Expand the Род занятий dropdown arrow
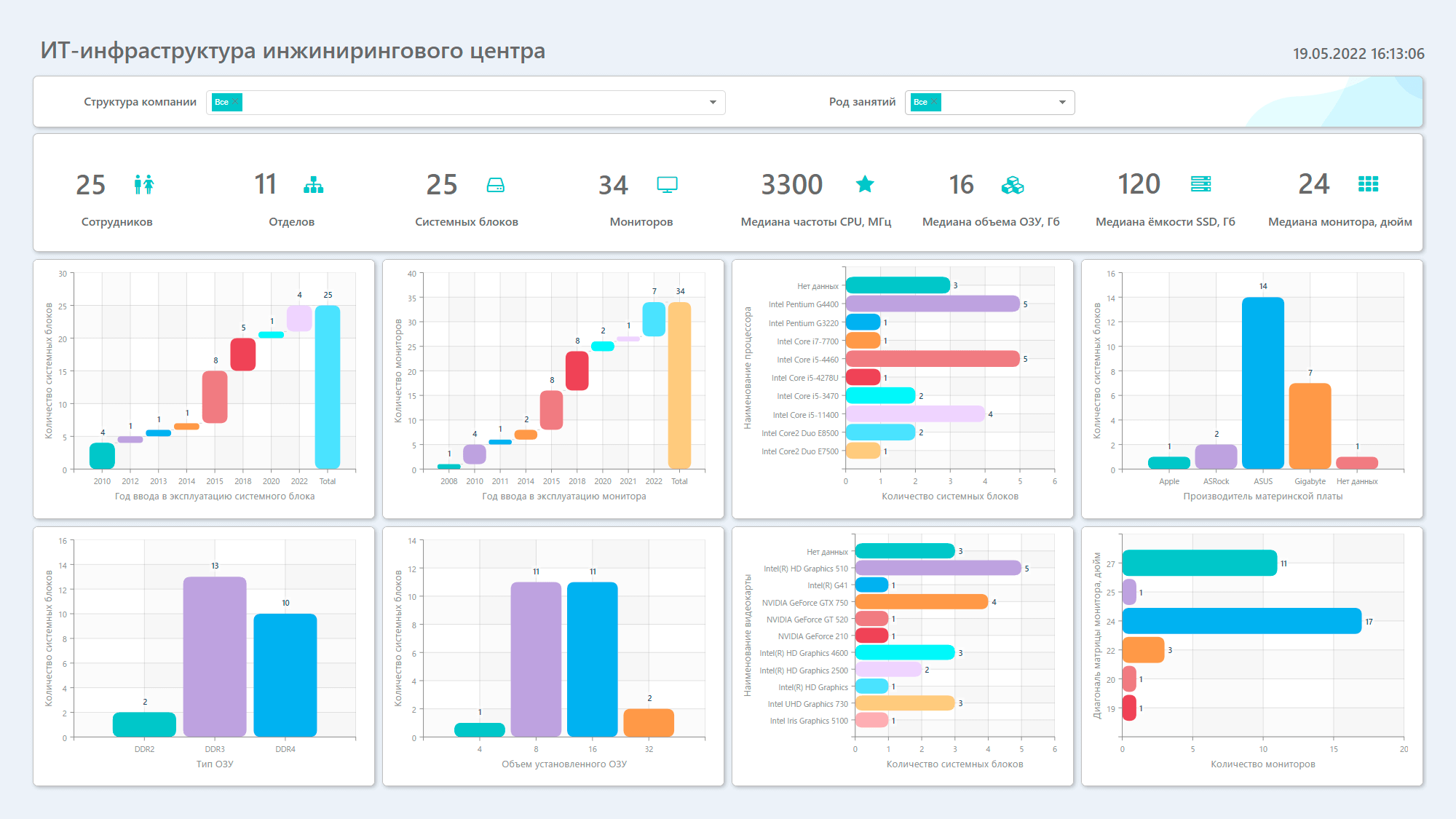 tap(1062, 103)
